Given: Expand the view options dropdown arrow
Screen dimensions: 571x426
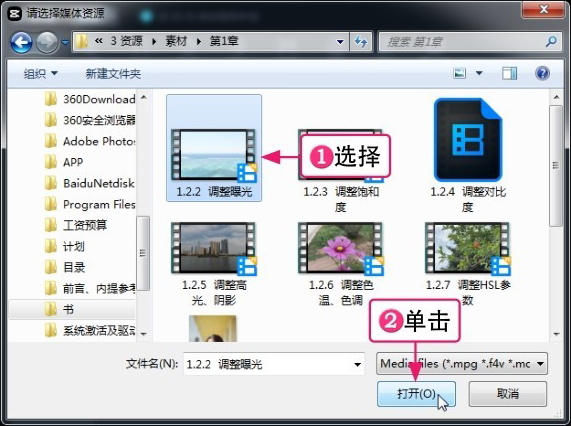Looking at the screenshot, I should [479, 74].
